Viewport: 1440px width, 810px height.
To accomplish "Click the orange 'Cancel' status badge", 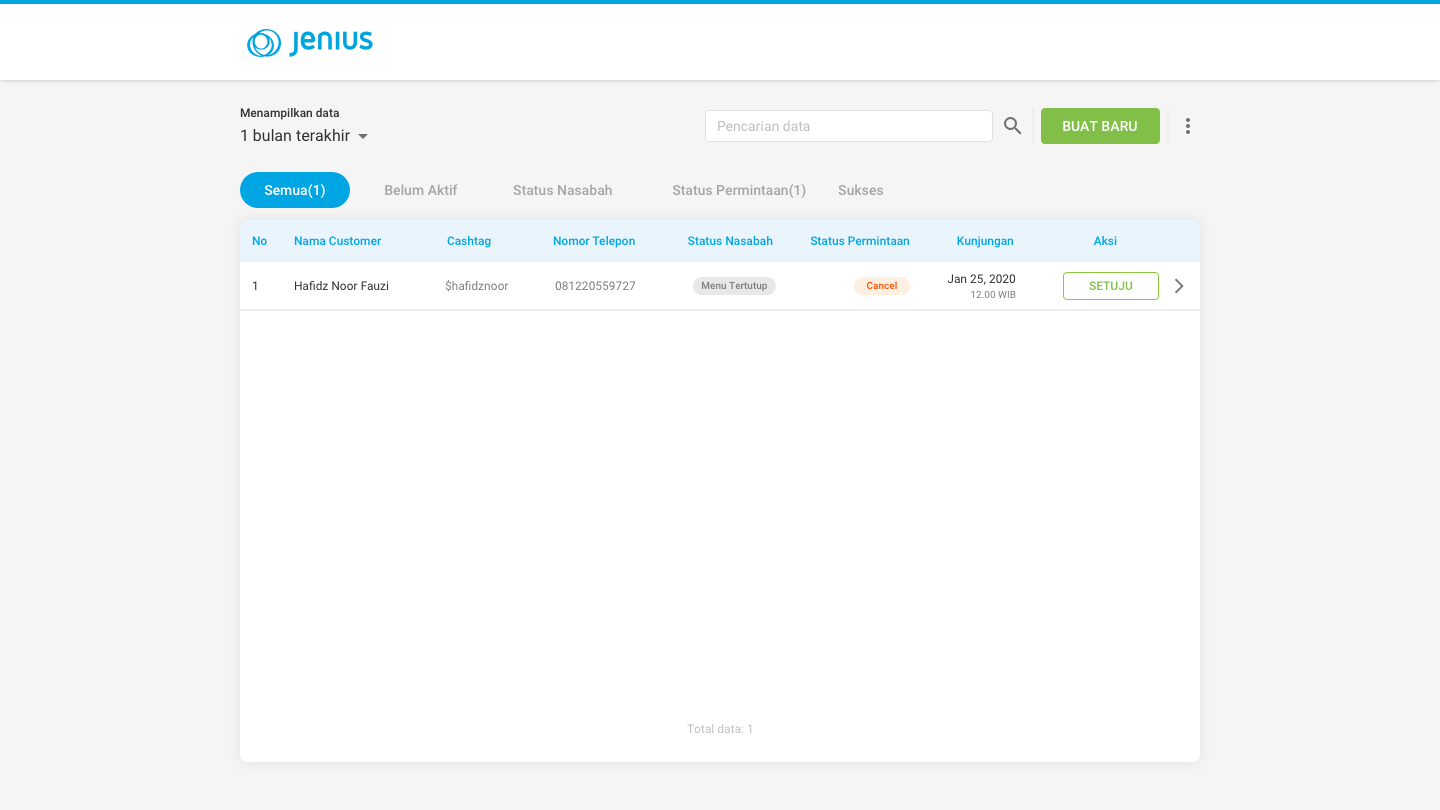I will [x=882, y=286].
